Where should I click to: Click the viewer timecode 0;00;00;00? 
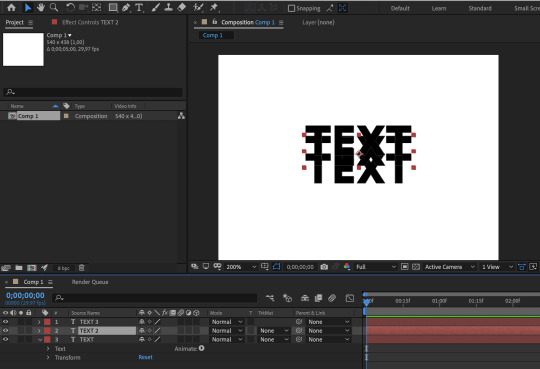click(300, 267)
